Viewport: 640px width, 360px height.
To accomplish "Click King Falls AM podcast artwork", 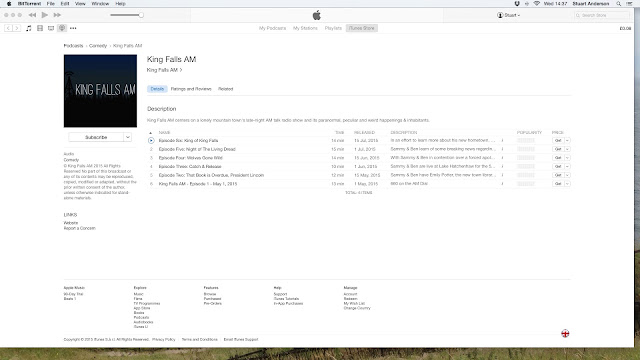I will (x=100, y=91).
